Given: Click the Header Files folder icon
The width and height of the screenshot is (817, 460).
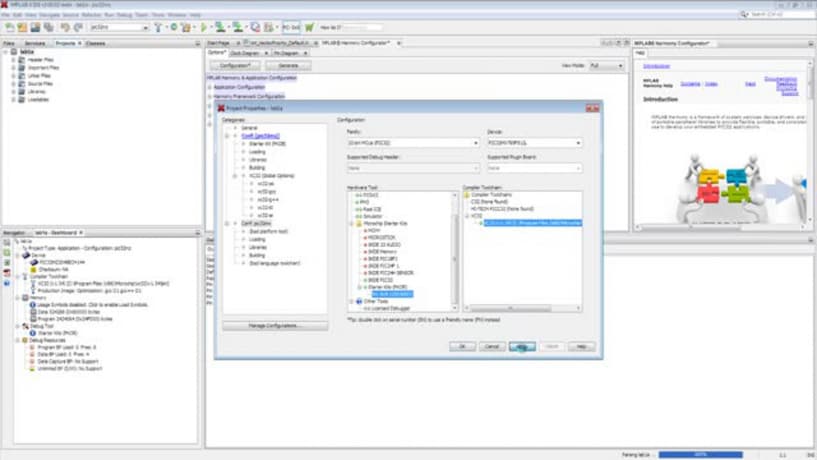Looking at the screenshot, I should point(22,59).
